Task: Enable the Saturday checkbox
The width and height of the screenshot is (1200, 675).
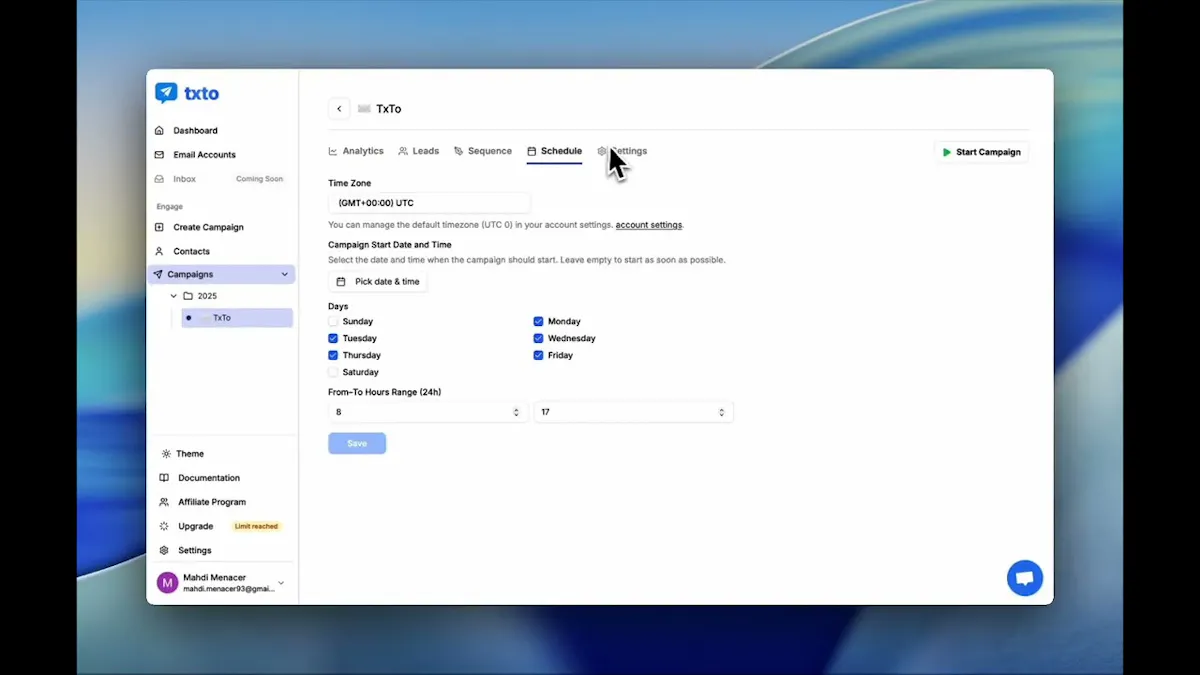Action: [333, 372]
